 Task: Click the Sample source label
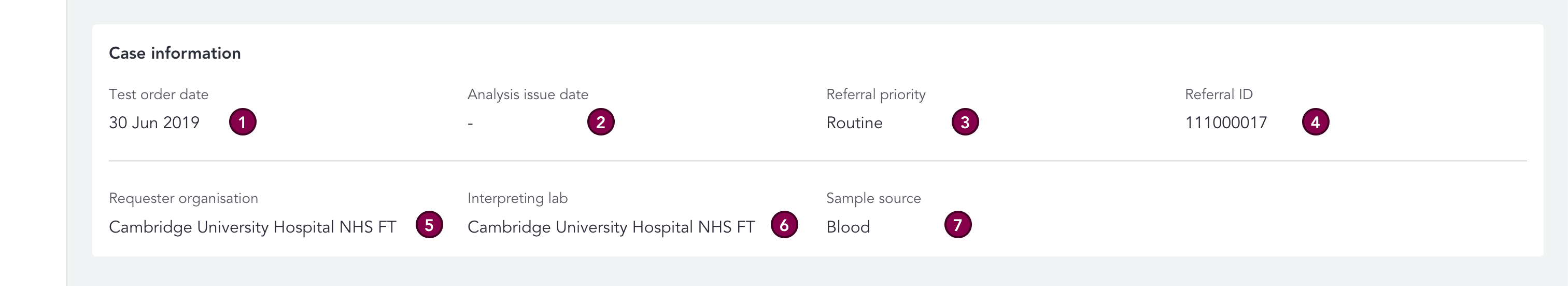(873, 198)
